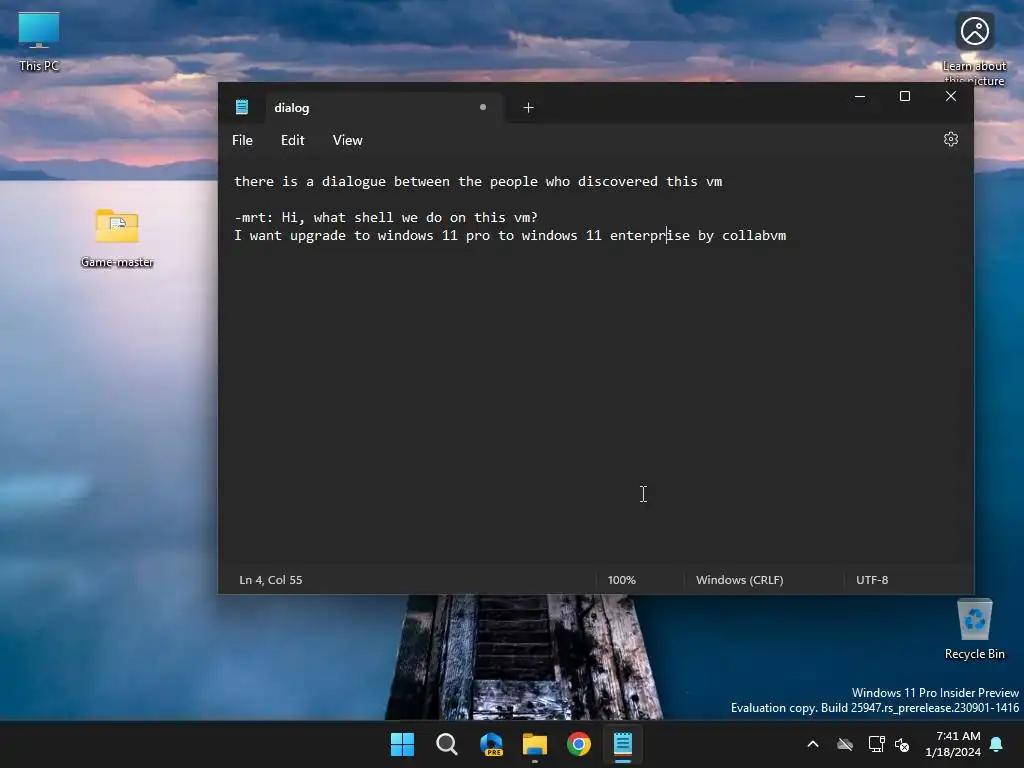Image resolution: width=1024 pixels, height=768 pixels.
Task: Select the dialog tab
Action: [384, 108]
